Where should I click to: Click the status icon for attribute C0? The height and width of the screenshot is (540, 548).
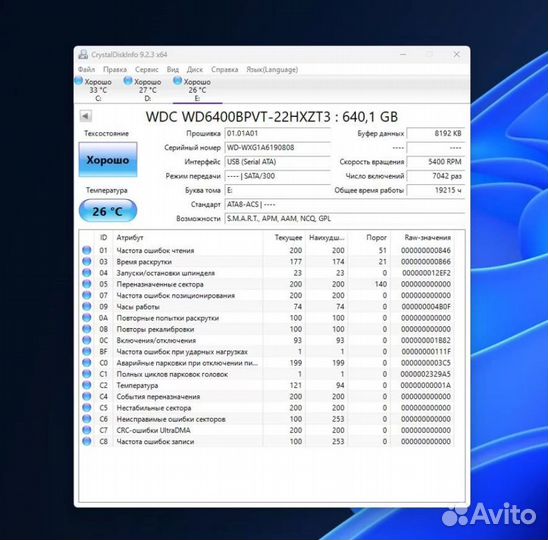[87, 362]
